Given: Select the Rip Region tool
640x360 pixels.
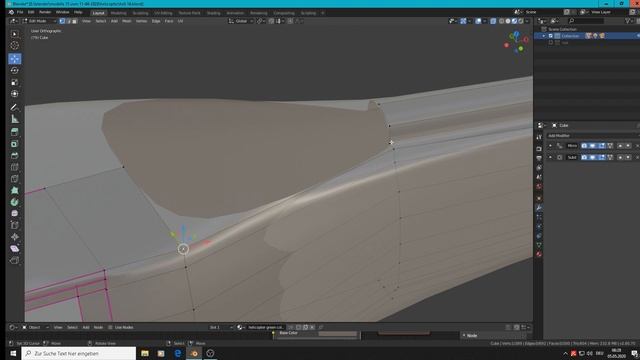Looking at the screenshot, I should [15, 260].
